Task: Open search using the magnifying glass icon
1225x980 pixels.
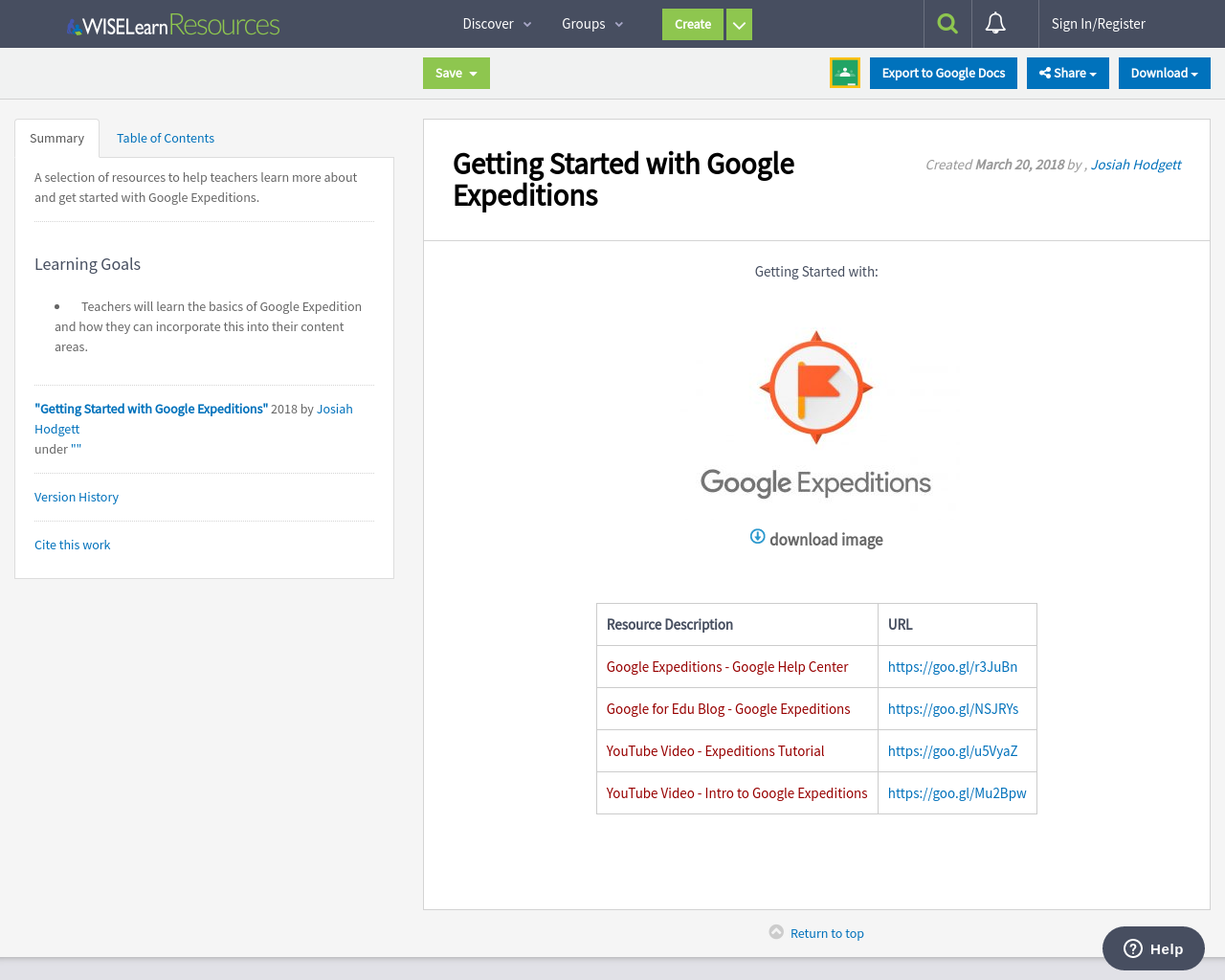Action: coord(947,23)
